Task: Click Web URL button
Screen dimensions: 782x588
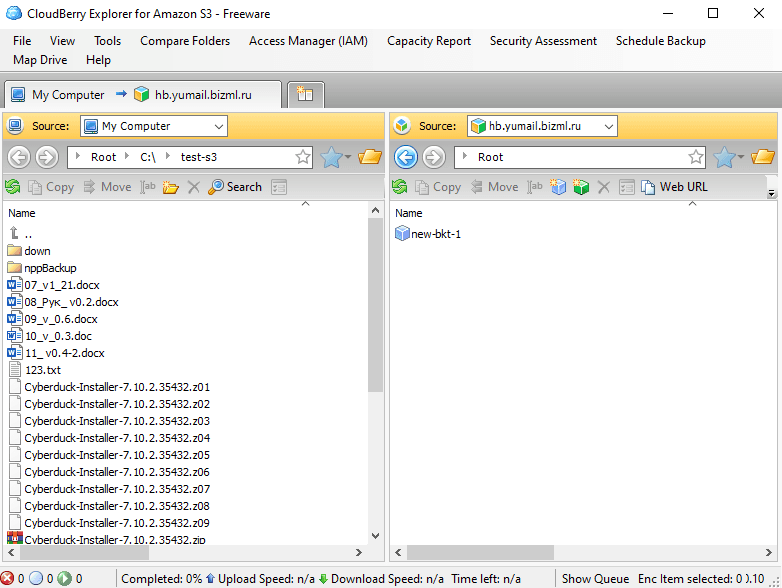Action: 674,187
